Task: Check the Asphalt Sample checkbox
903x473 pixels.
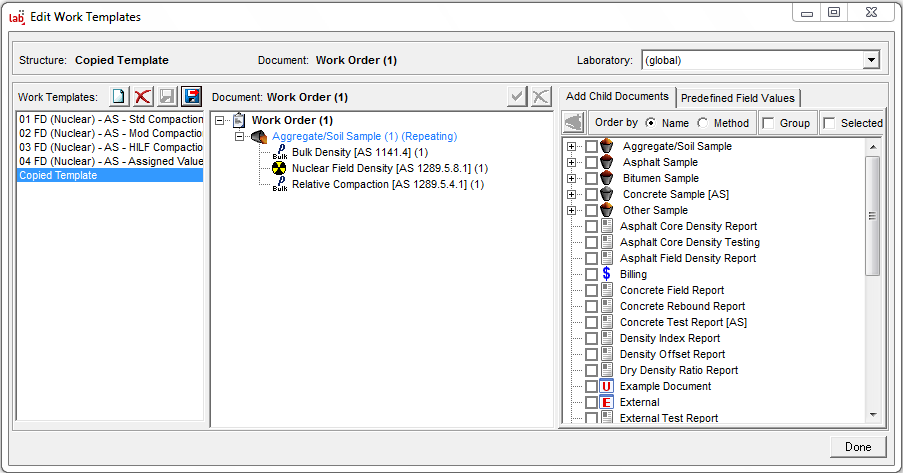Action: click(591, 162)
